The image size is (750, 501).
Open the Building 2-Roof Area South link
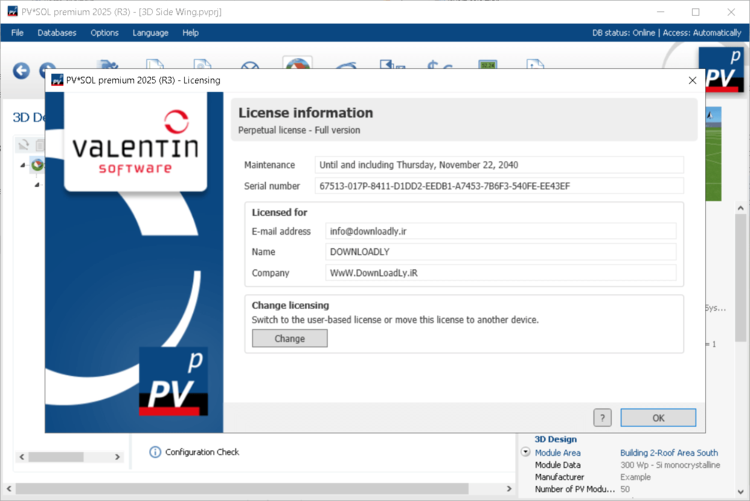pyautogui.click(x=669, y=453)
